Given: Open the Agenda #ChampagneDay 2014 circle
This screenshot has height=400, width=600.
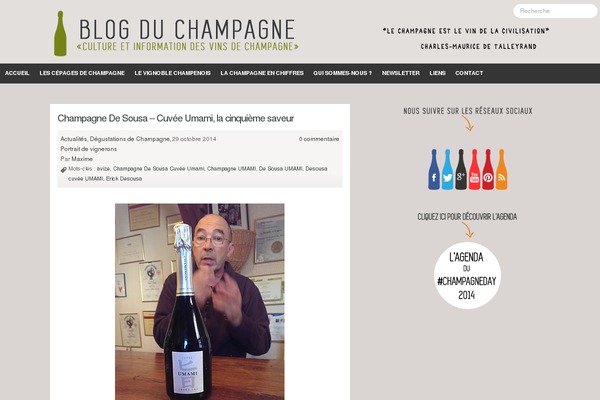Looking at the screenshot, I should tap(467, 275).
